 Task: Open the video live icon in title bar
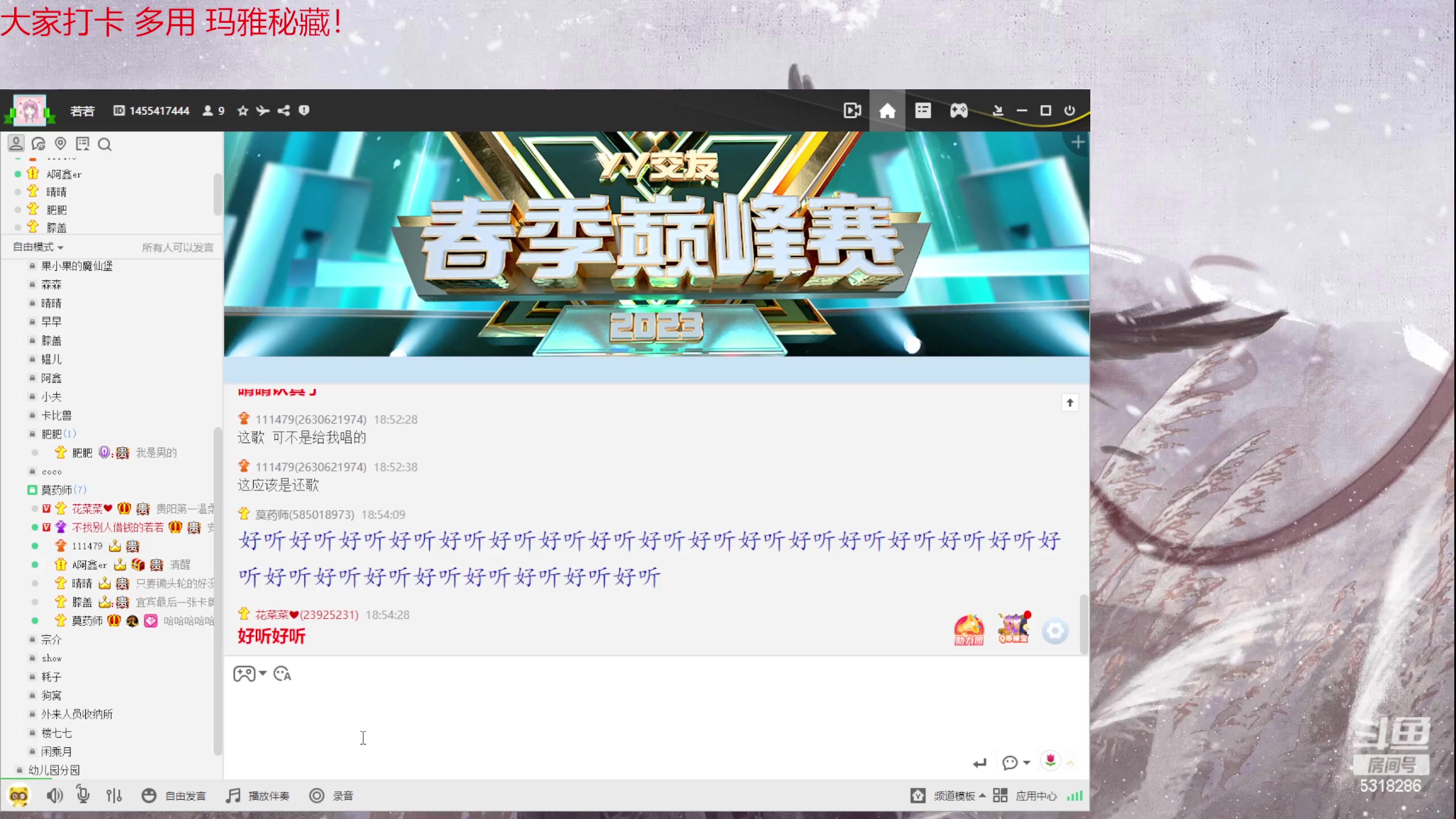852,110
